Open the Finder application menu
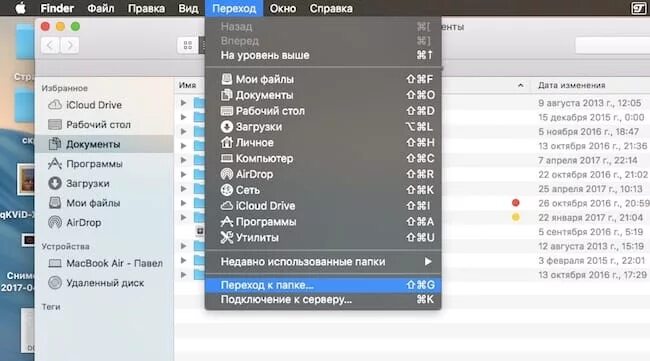The height and width of the screenshot is (361, 650). pos(57,8)
